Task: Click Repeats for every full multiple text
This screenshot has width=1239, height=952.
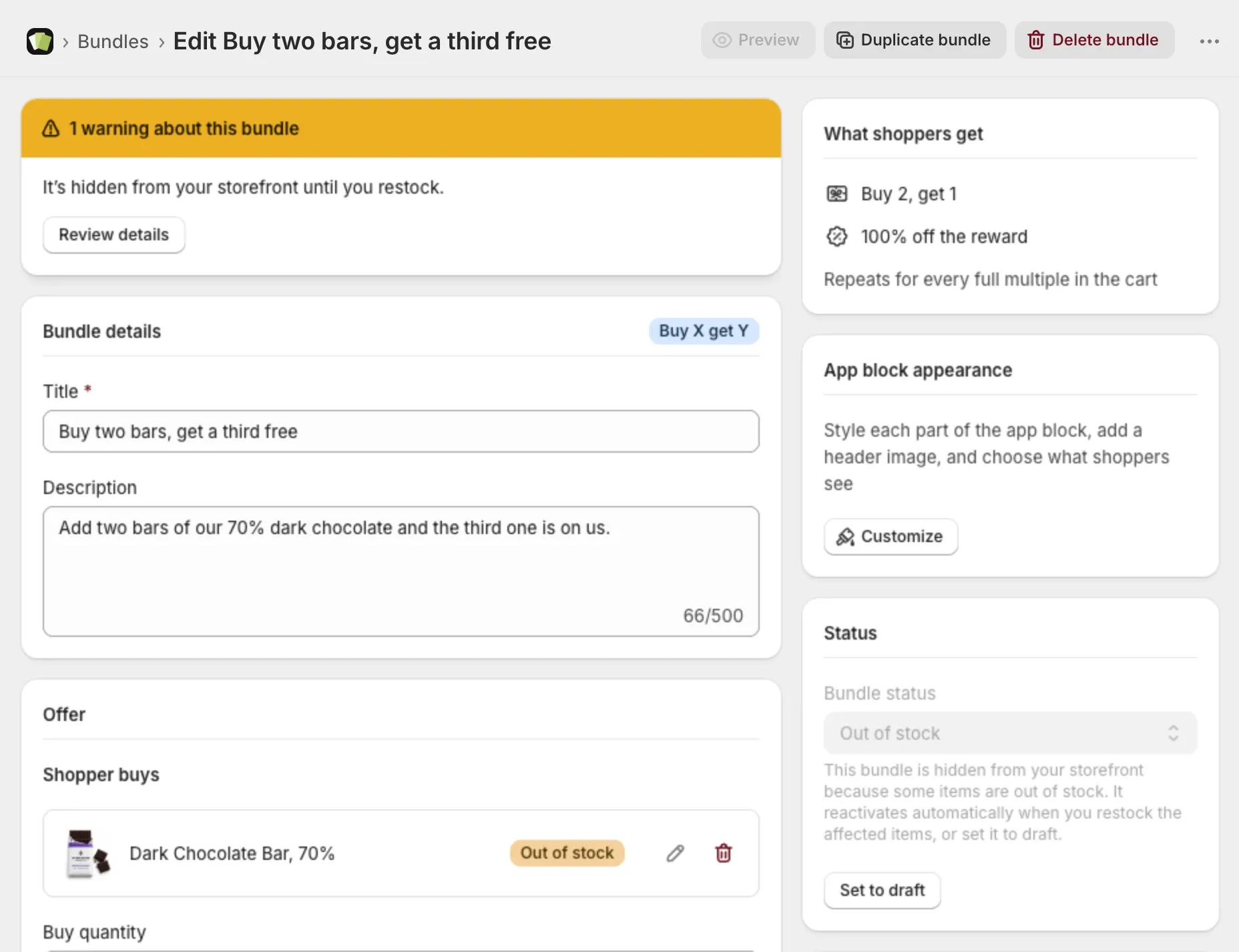Action: coord(990,279)
